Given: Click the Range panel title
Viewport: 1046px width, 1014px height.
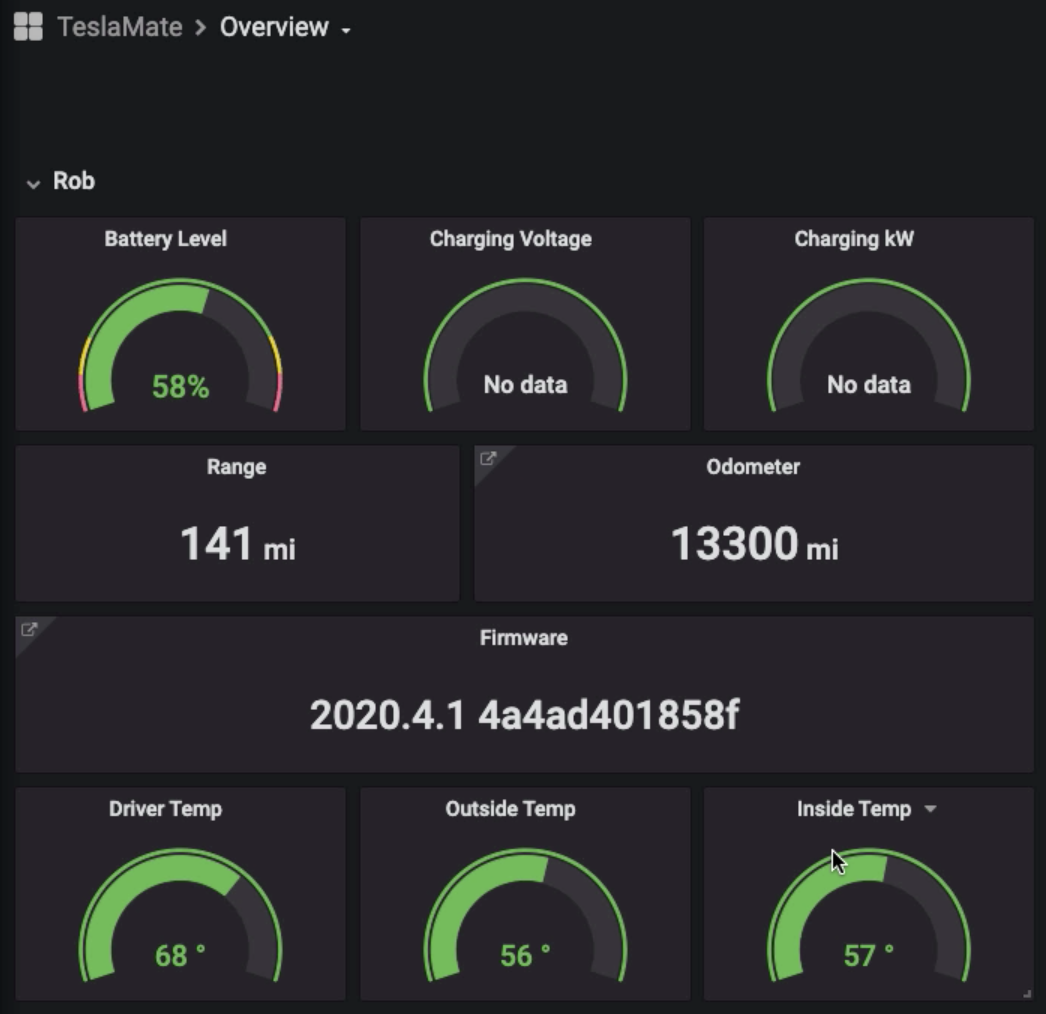Looking at the screenshot, I should pyautogui.click(x=236, y=467).
